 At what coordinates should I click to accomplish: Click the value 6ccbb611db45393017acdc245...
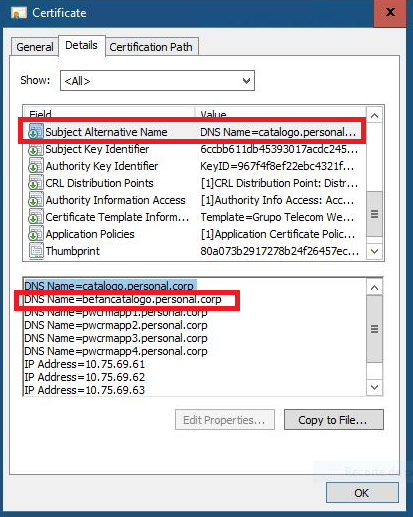coord(279,149)
